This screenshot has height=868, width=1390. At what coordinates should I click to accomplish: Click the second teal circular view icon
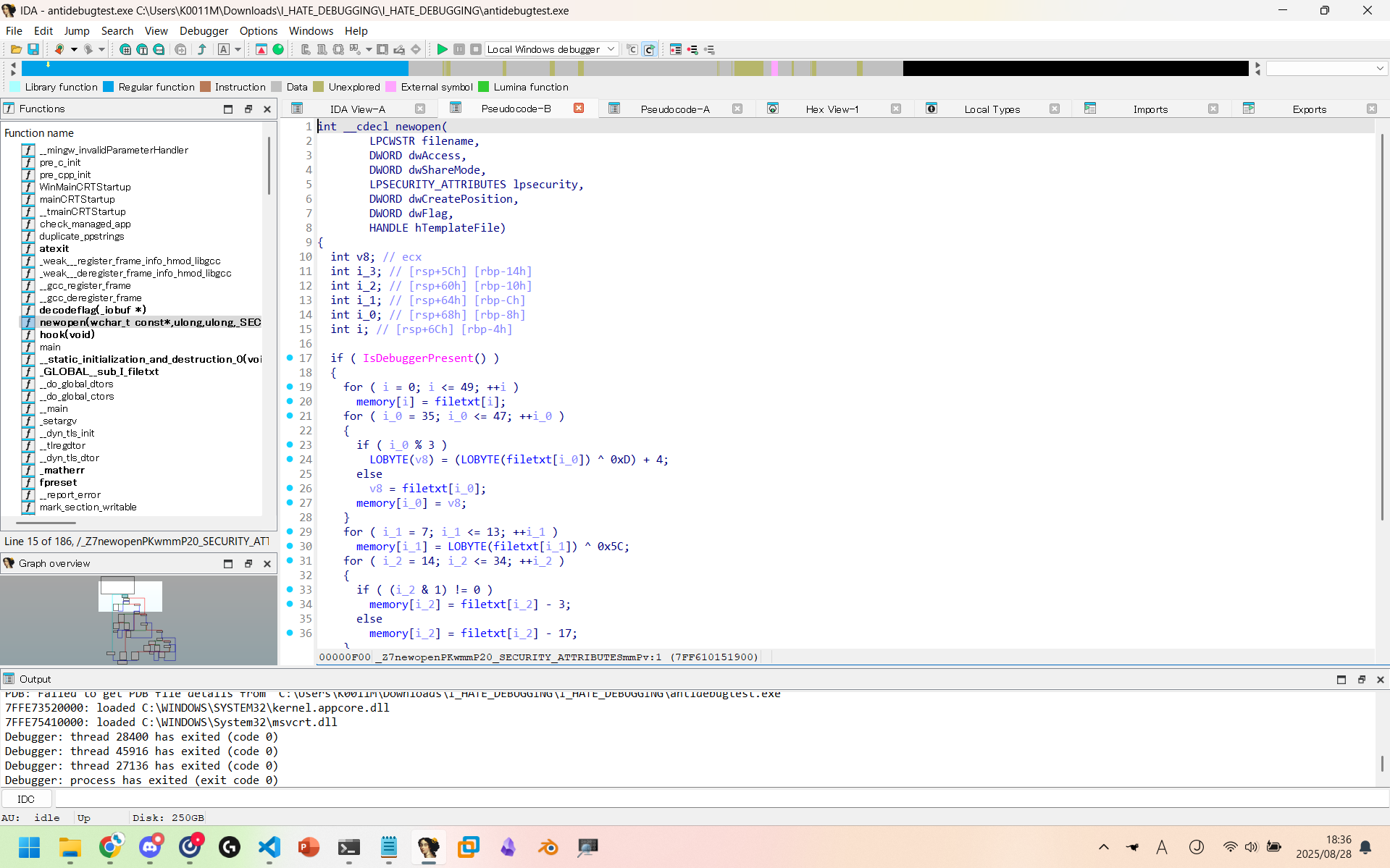(142, 49)
